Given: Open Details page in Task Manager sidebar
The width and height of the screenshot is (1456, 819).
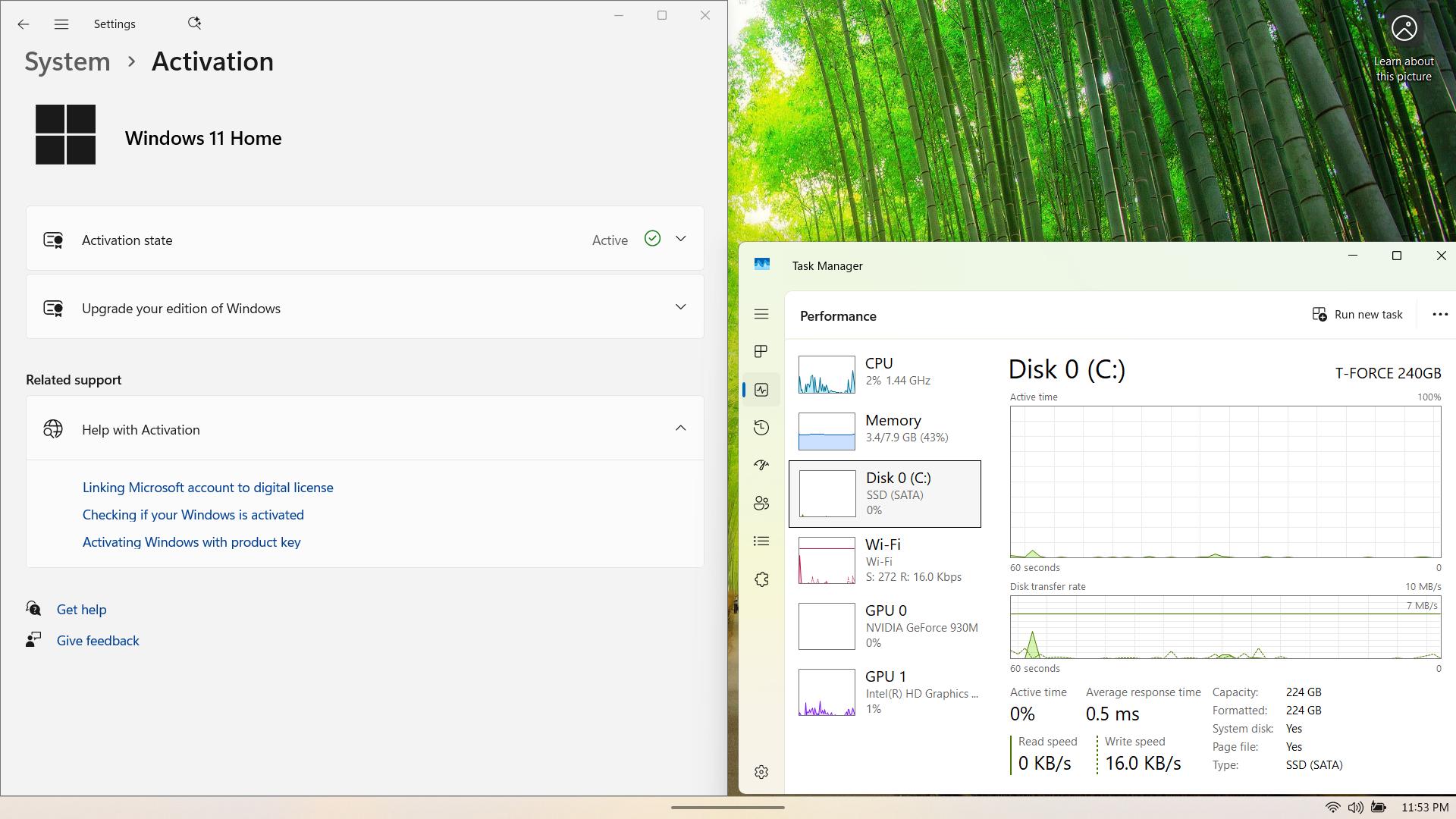Looking at the screenshot, I should pos(761,541).
